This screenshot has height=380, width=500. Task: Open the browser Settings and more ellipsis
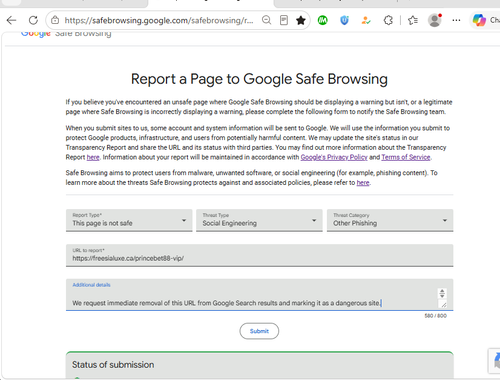[x=456, y=20]
